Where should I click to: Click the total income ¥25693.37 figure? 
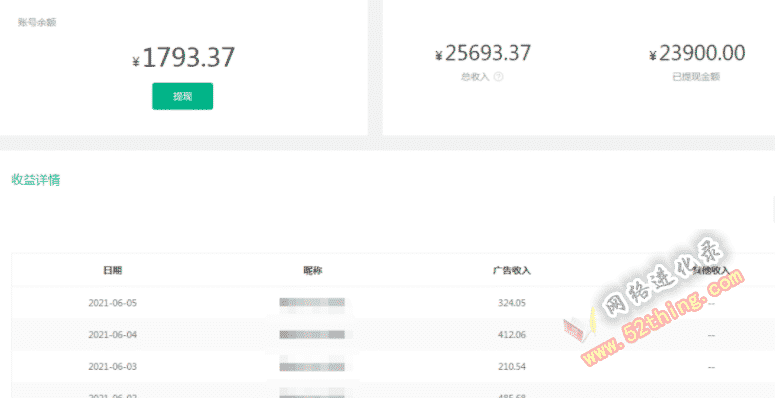coord(483,53)
